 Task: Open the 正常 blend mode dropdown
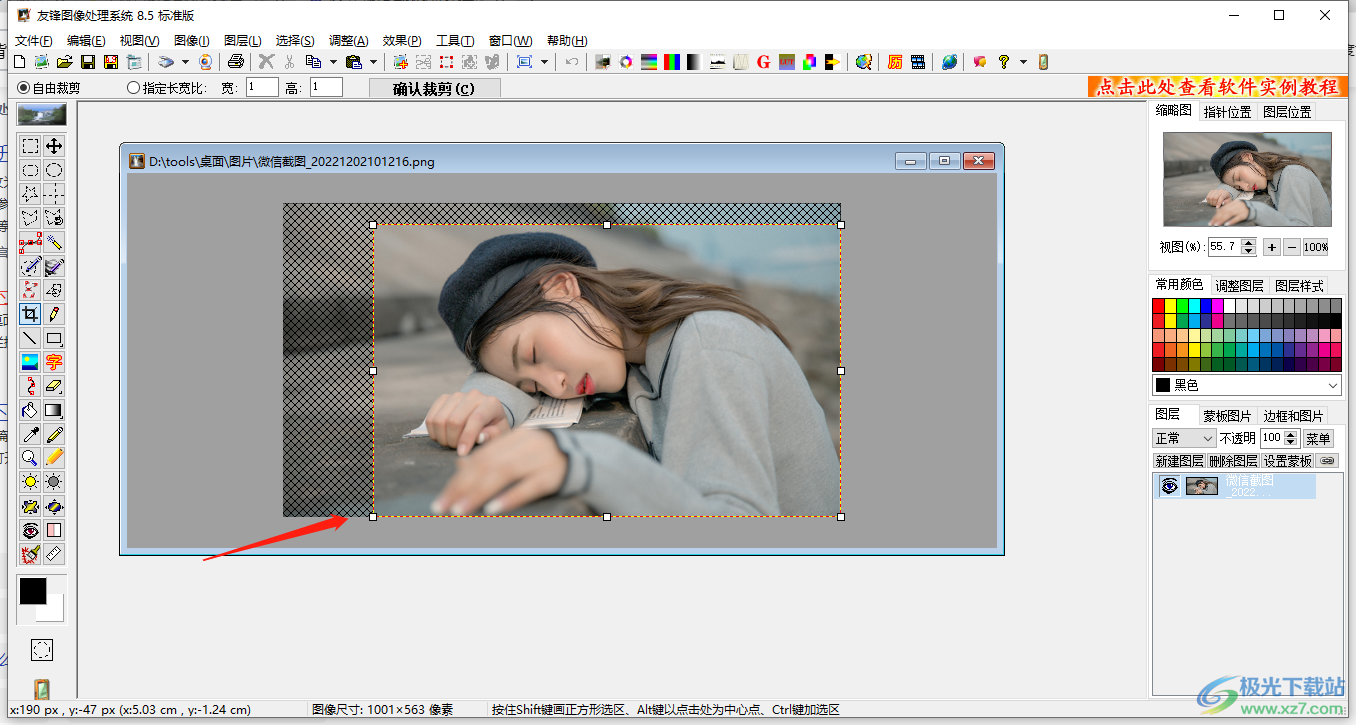[1183, 438]
